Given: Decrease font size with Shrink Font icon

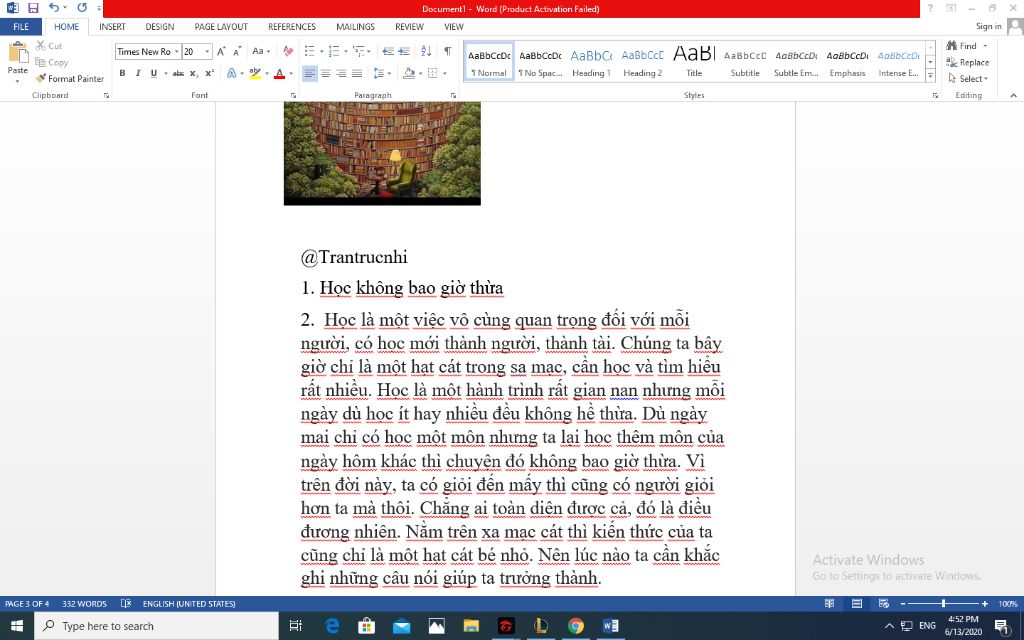Looking at the screenshot, I should (x=237, y=52).
